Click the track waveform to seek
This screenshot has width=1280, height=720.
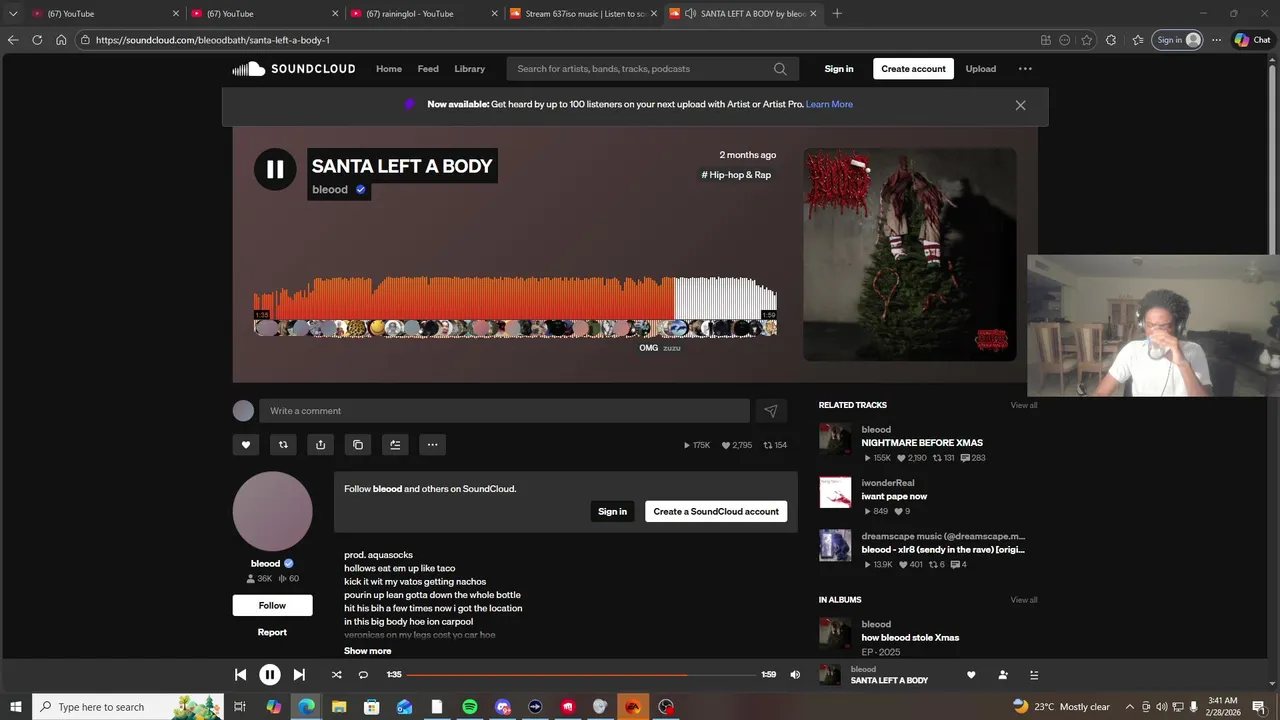(515, 298)
